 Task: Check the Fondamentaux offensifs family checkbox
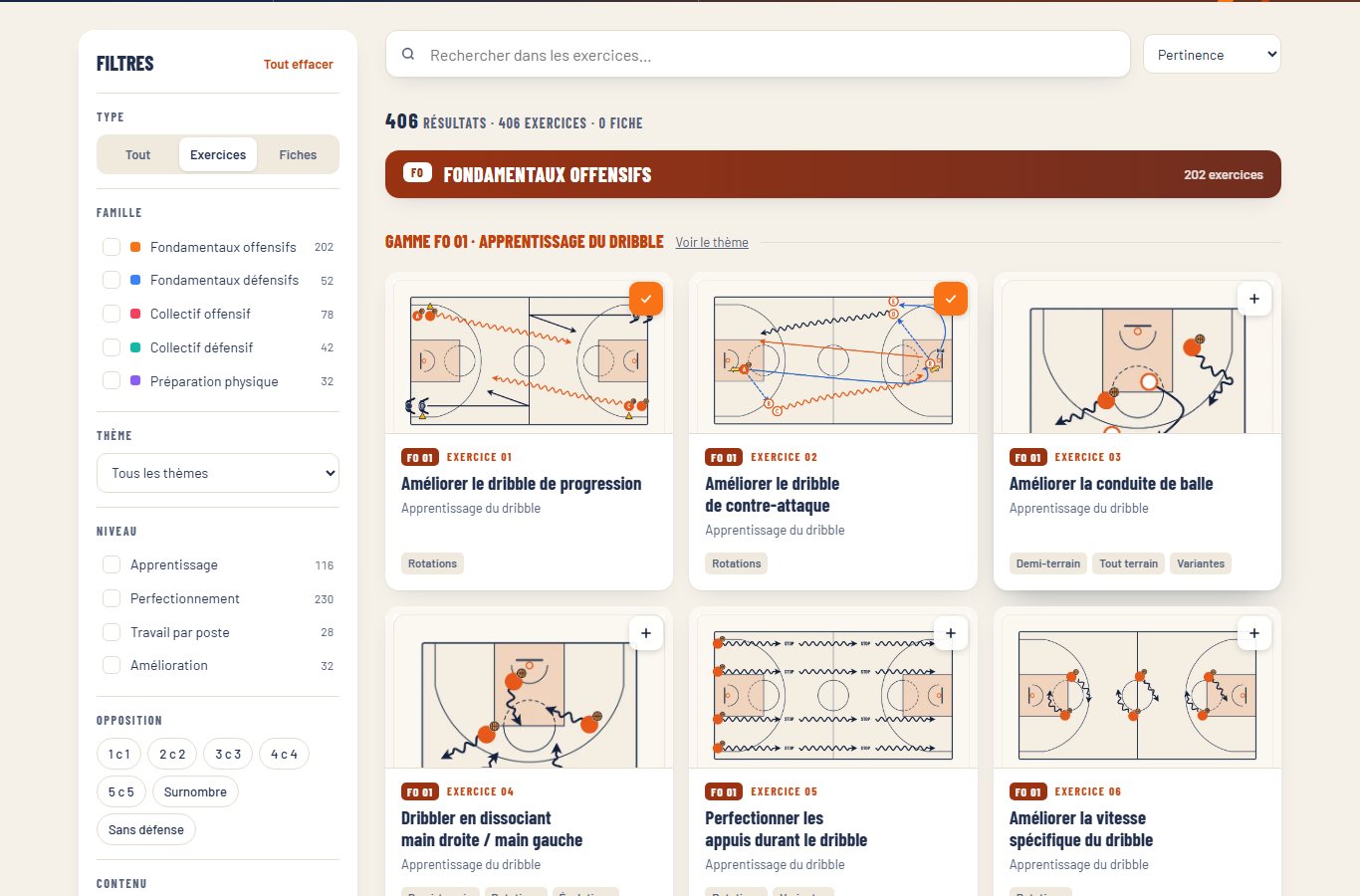point(112,247)
